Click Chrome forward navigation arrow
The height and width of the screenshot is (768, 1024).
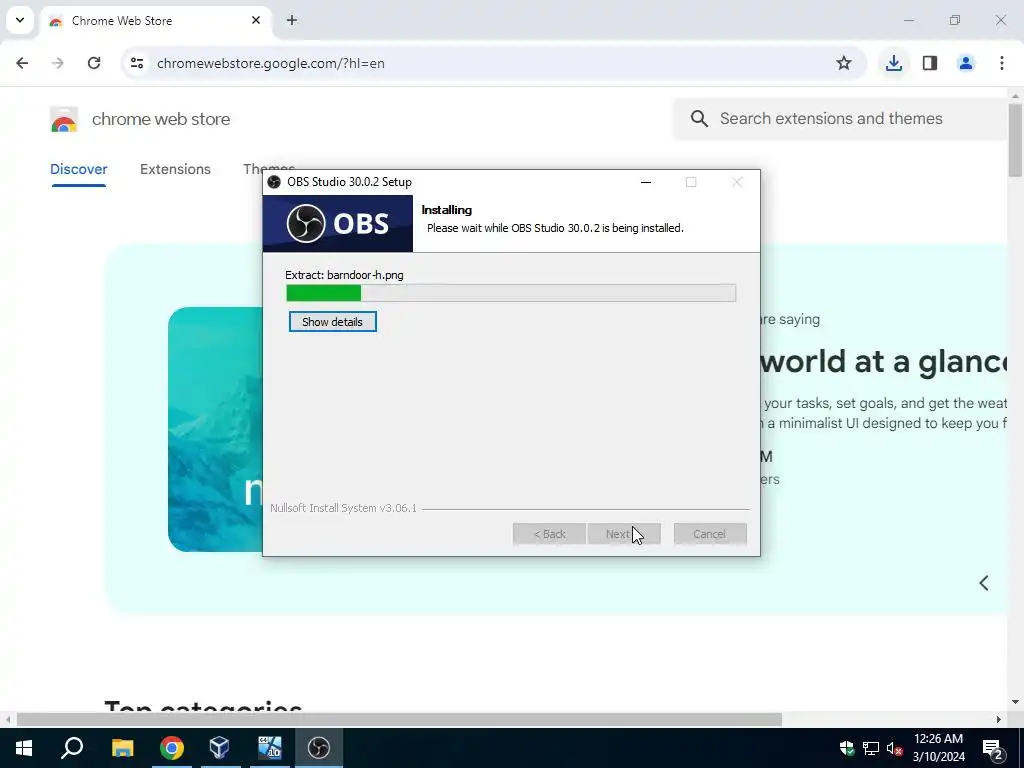58,63
